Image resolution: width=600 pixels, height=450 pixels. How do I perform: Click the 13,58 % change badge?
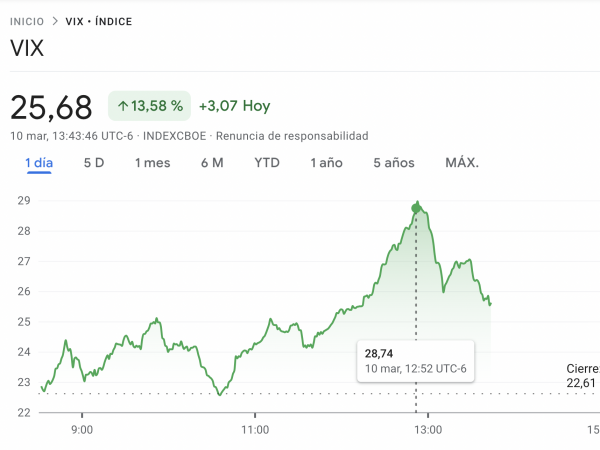point(150,106)
